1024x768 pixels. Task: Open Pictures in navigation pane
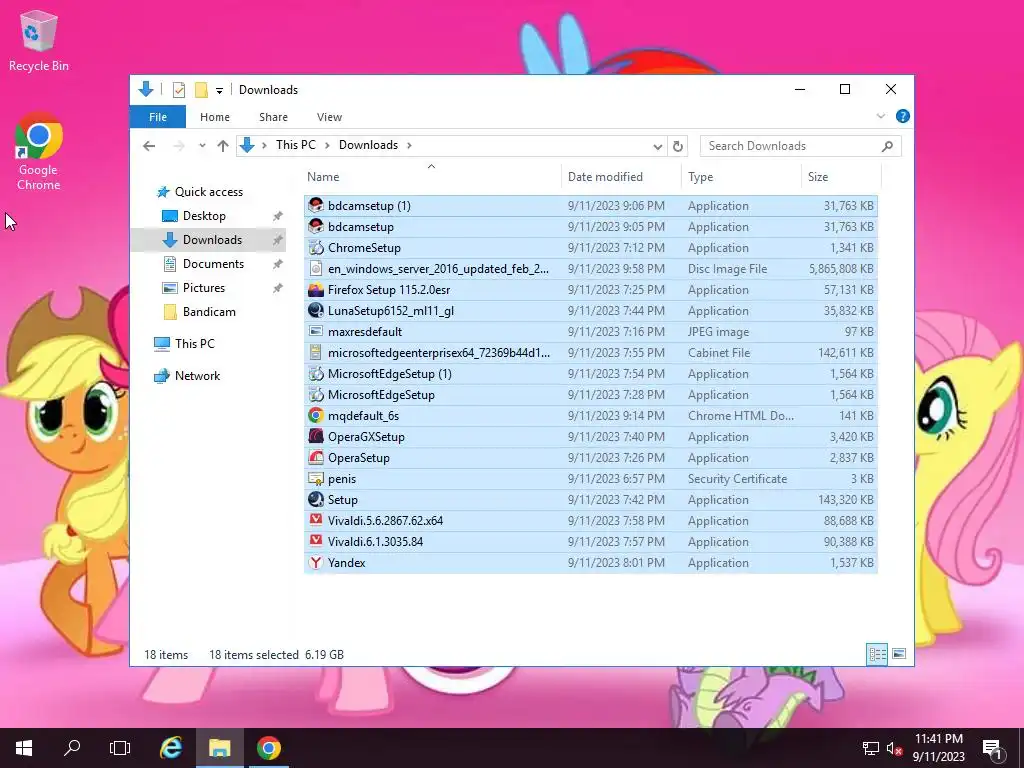[204, 288]
